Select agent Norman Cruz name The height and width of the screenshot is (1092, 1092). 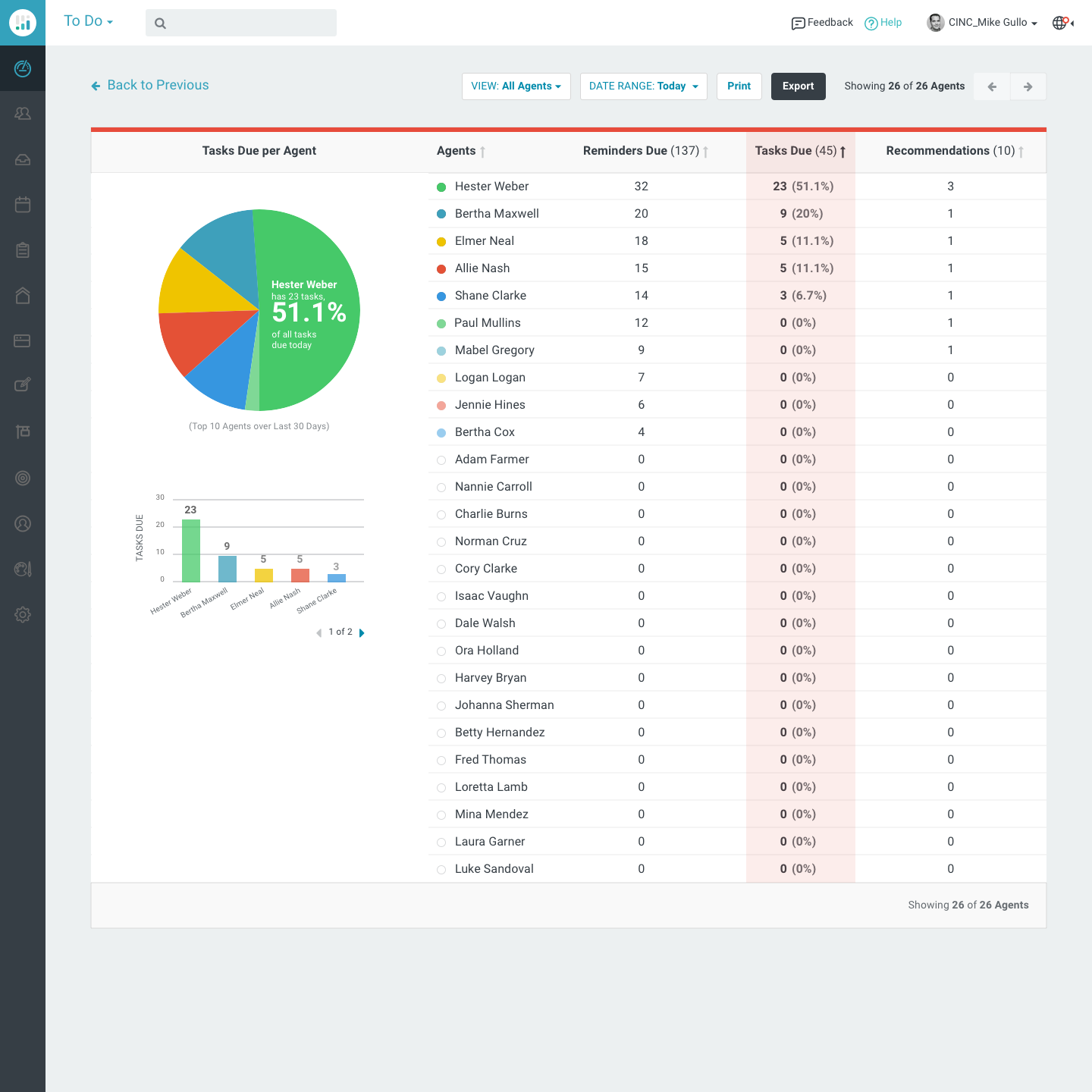[491, 541]
